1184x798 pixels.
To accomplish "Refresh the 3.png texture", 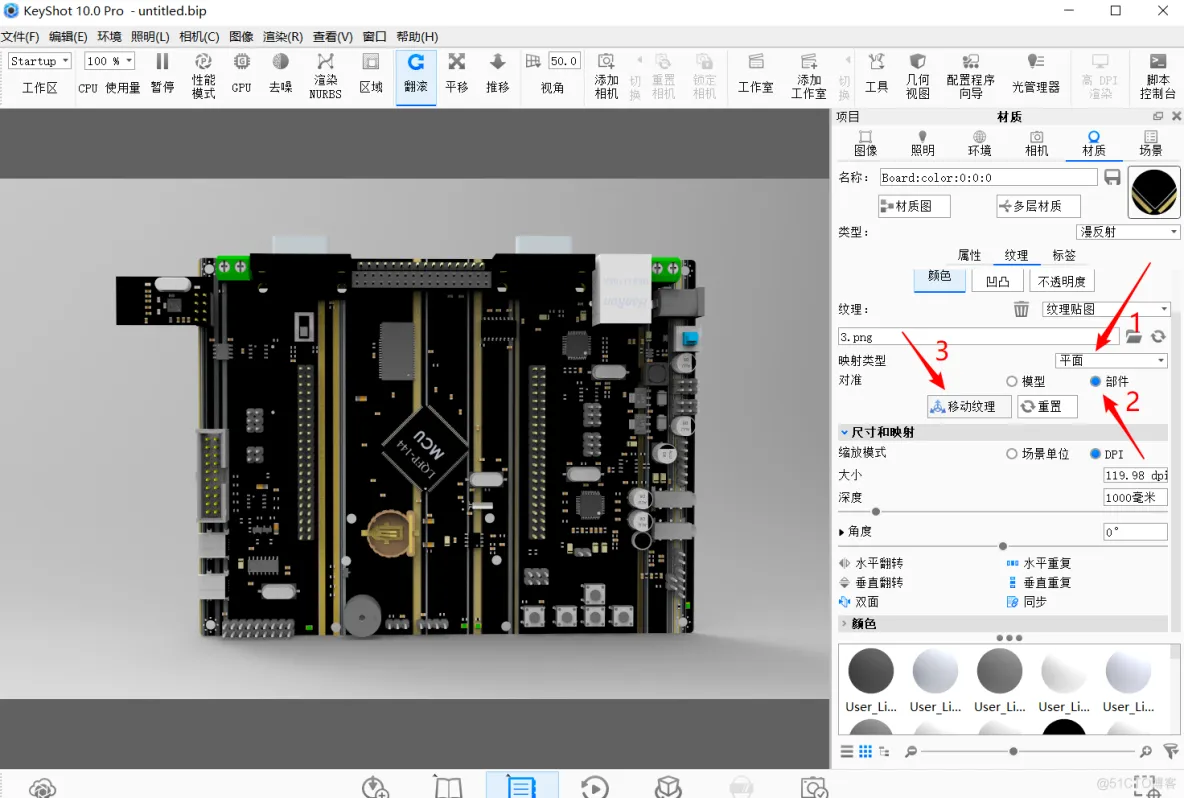I will pos(1158,337).
